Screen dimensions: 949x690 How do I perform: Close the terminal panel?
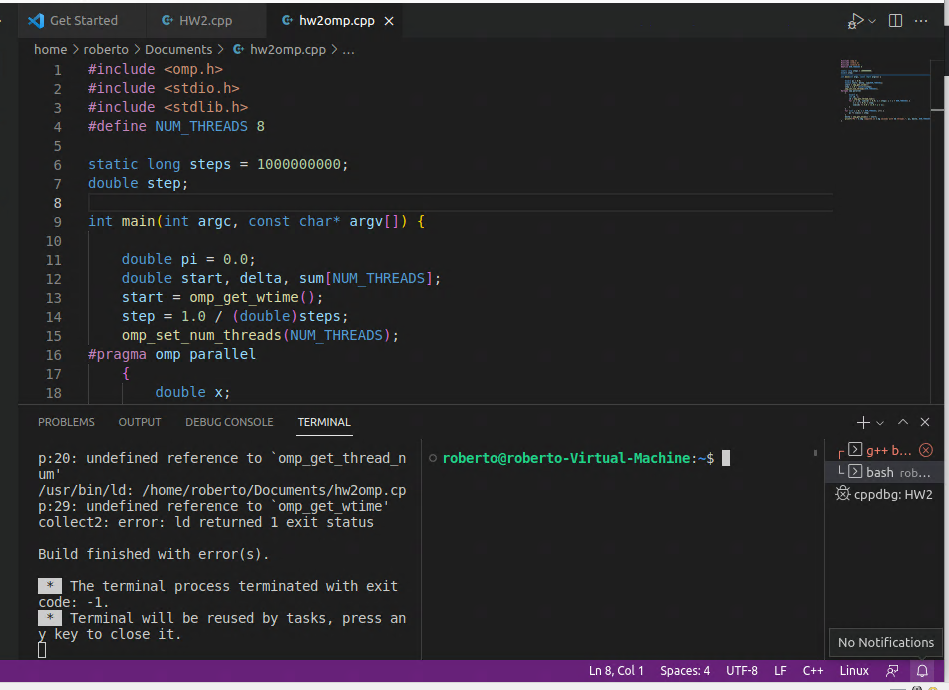[x=923, y=421]
